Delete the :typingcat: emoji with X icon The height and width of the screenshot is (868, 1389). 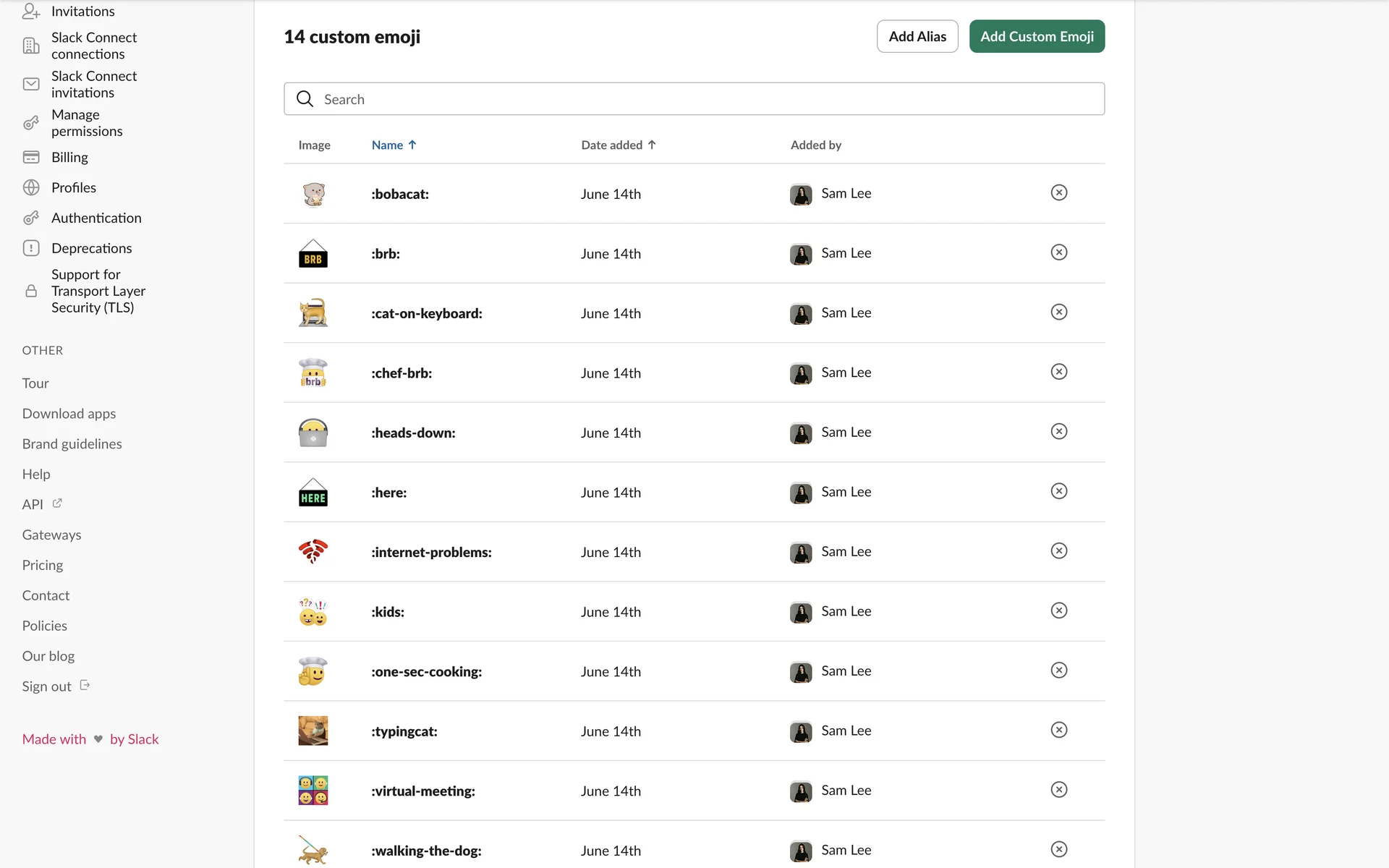[1058, 730]
